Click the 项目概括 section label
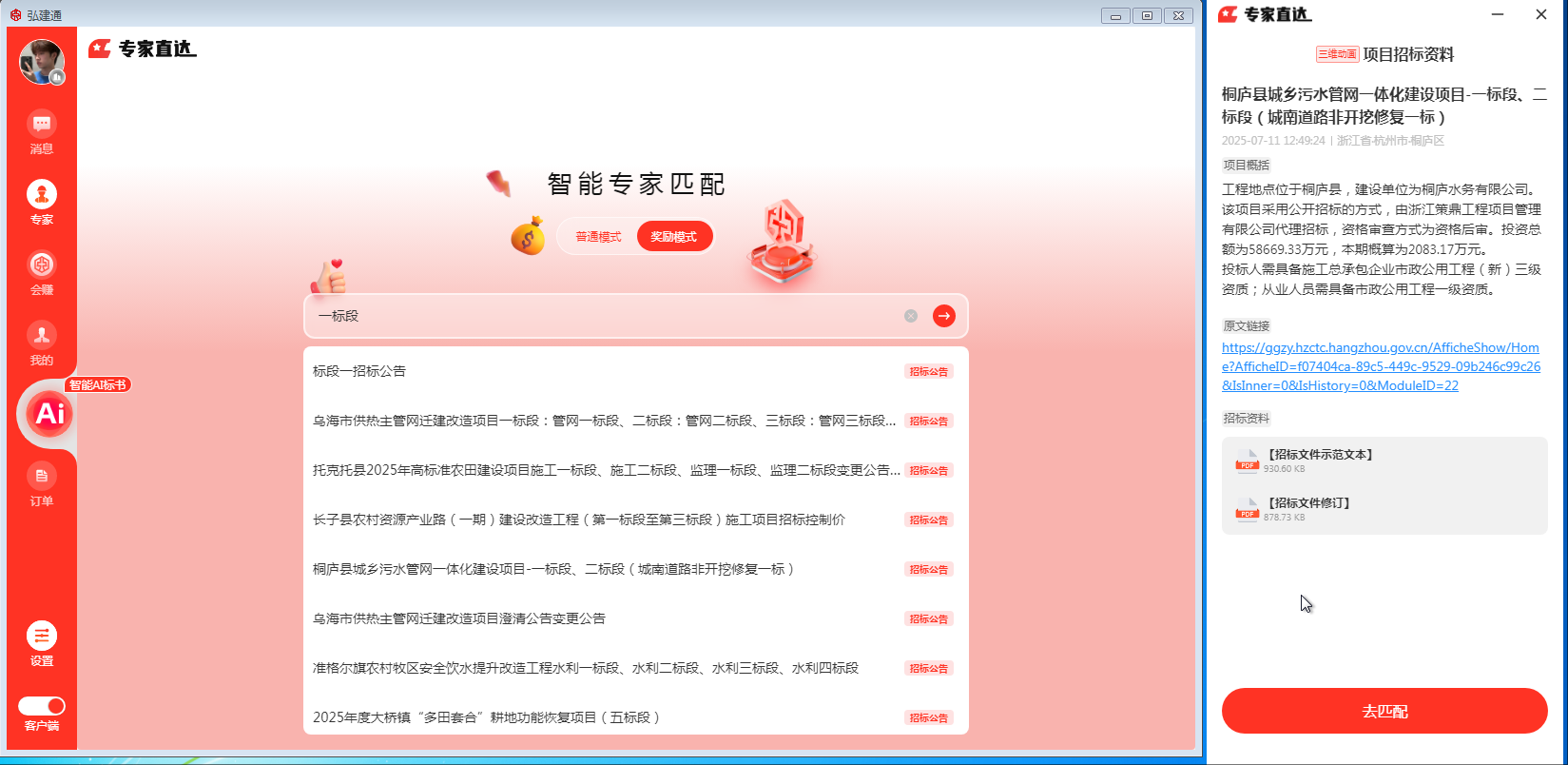1568x765 pixels. click(x=1247, y=165)
